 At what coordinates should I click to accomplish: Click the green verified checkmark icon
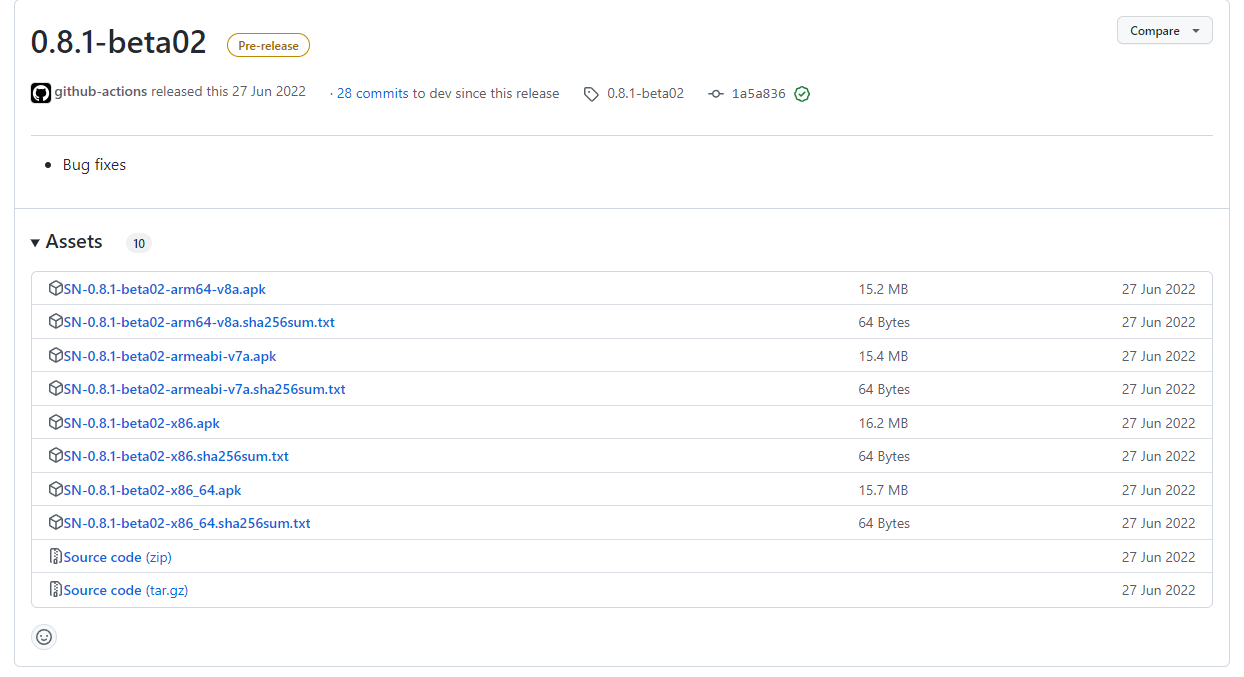coord(802,94)
